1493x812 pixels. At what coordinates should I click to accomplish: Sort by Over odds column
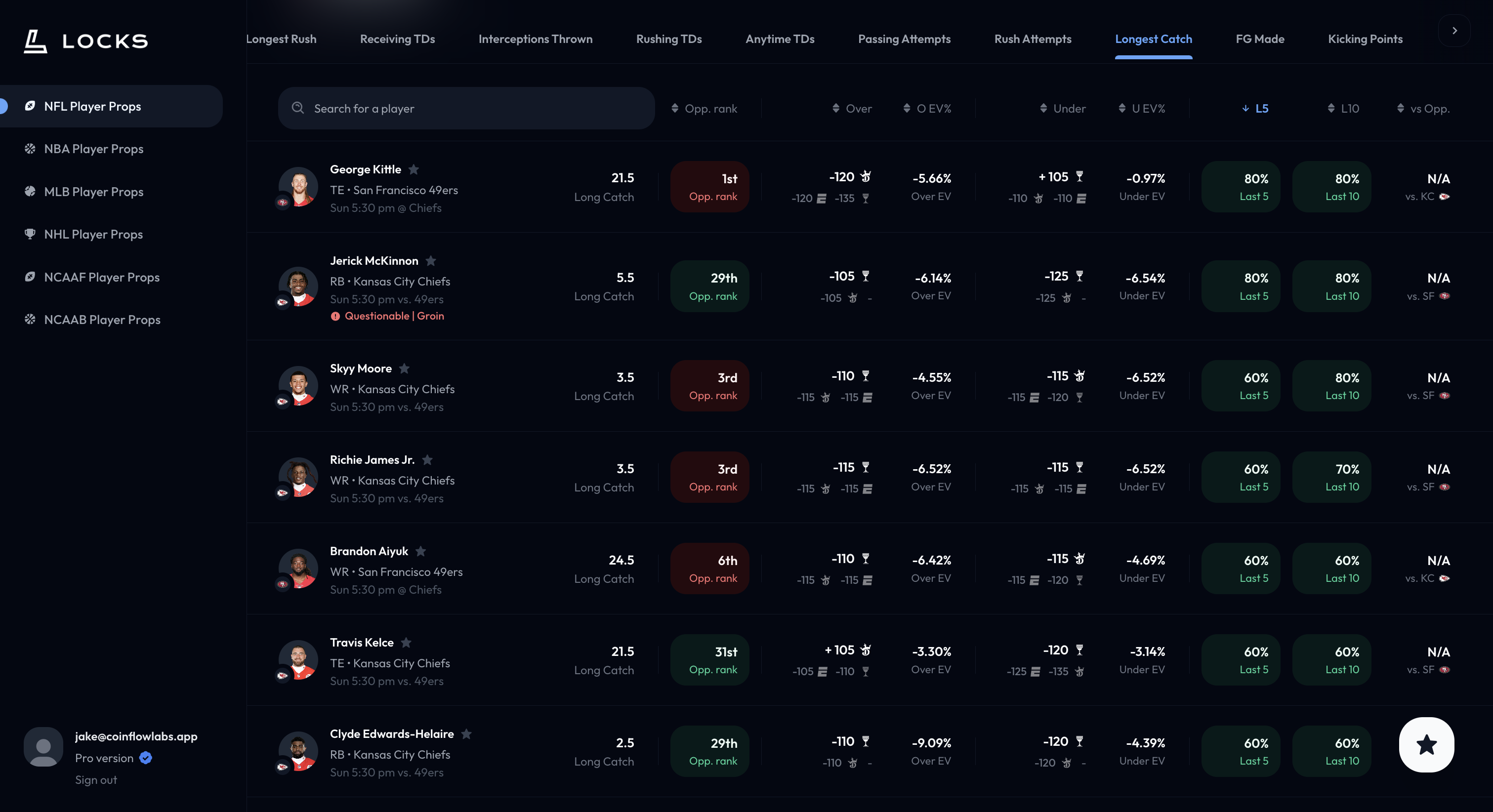click(852, 108)
